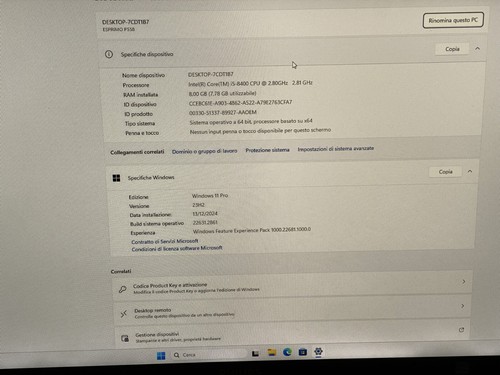Select the Intel Core i5-8400 processor value
This screenshot has height=375, width=500.
(x=250, y=83)
